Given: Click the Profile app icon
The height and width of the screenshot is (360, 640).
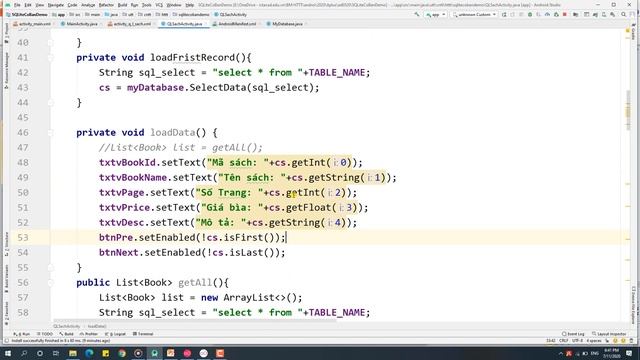Looking at the screenshot, I should [x=547, y=14].
